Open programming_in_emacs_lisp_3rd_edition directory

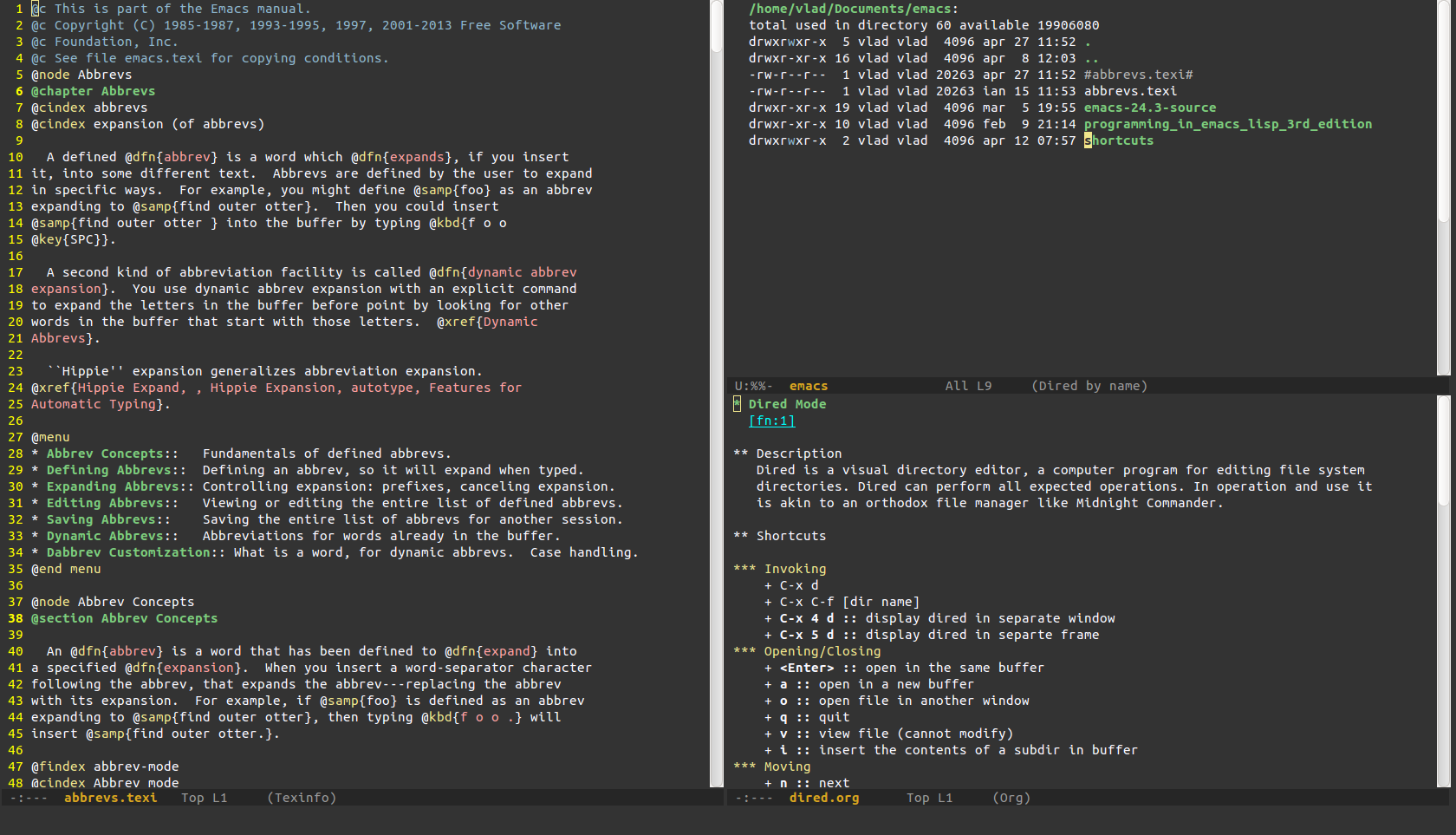pyautogui.click(x=1228, y=124)
